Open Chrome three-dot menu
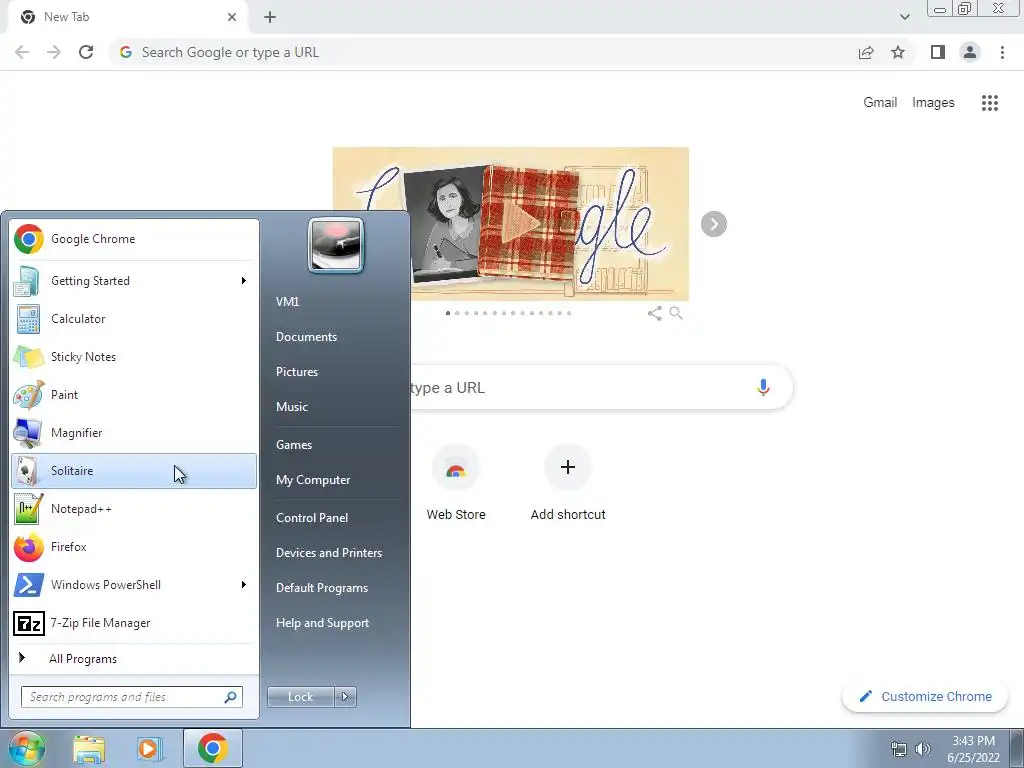 [1002, 52]
